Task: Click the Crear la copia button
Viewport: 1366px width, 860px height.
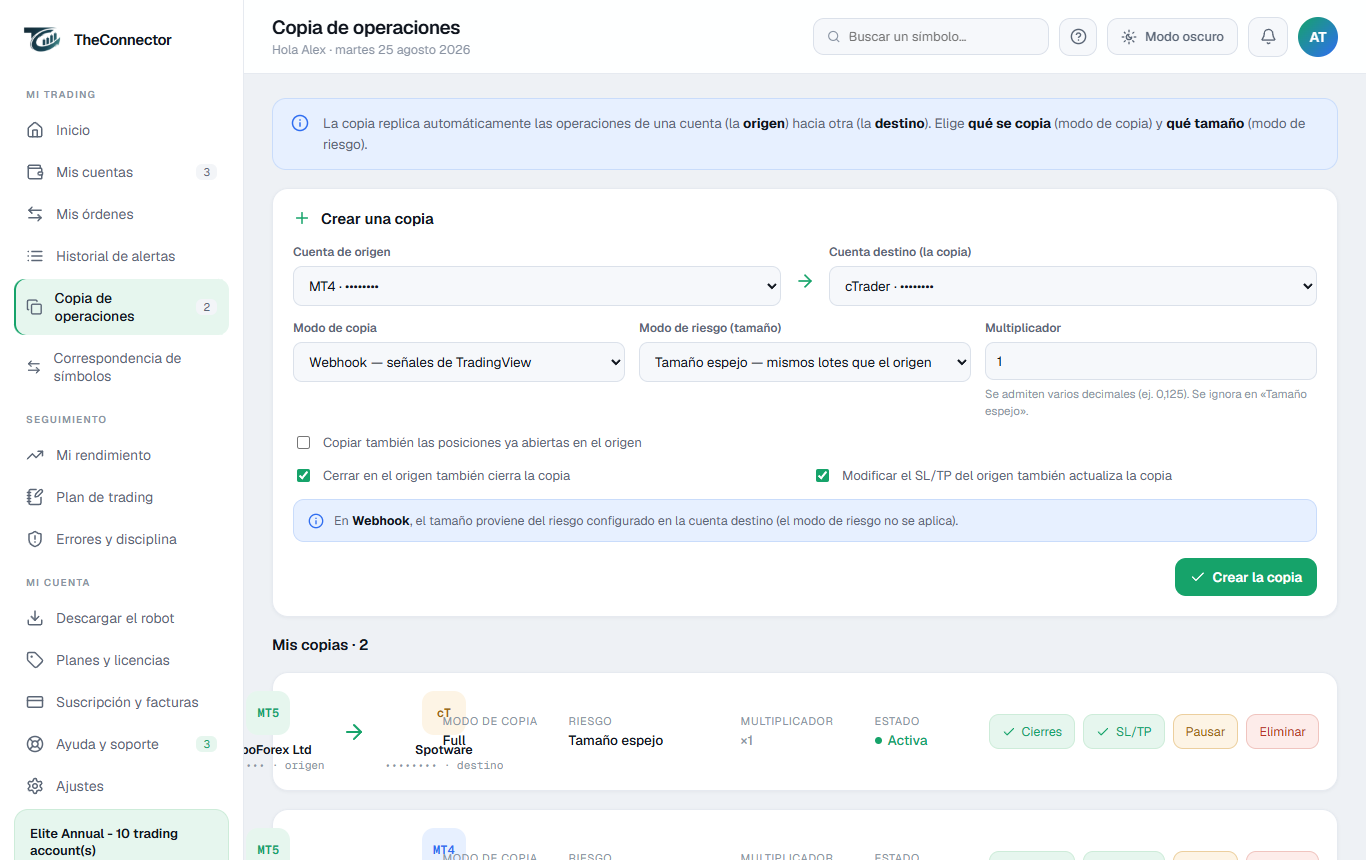Action: pos(1246,577)
